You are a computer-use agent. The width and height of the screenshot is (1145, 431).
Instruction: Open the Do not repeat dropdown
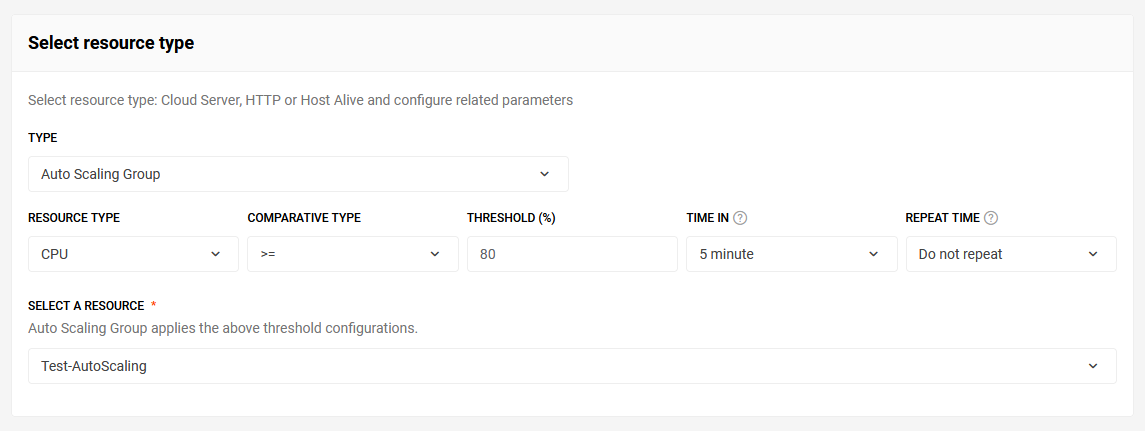(x=1011, y=254)
